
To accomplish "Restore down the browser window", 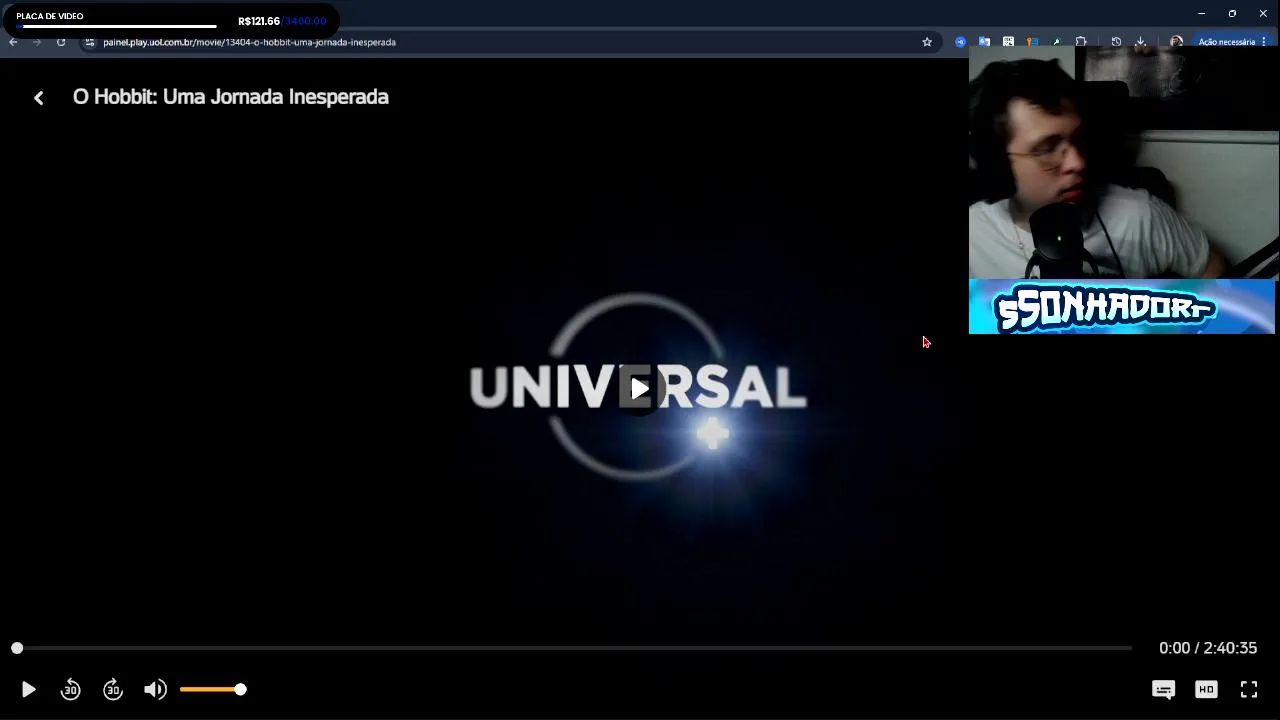I will click(1232, 13).
